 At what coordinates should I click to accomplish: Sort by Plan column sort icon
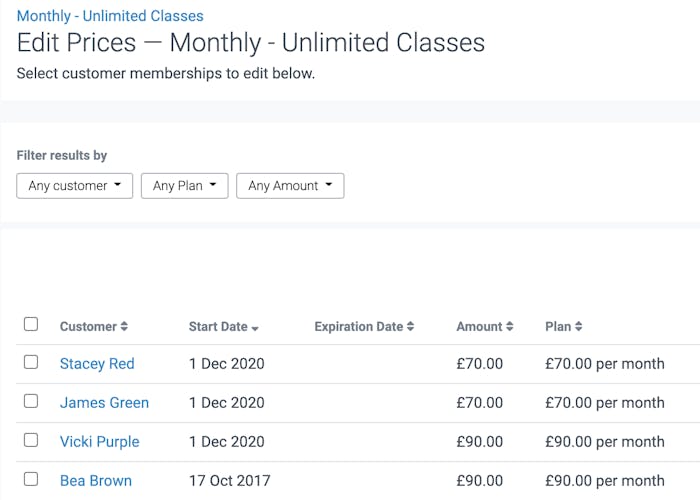[578, 327]
